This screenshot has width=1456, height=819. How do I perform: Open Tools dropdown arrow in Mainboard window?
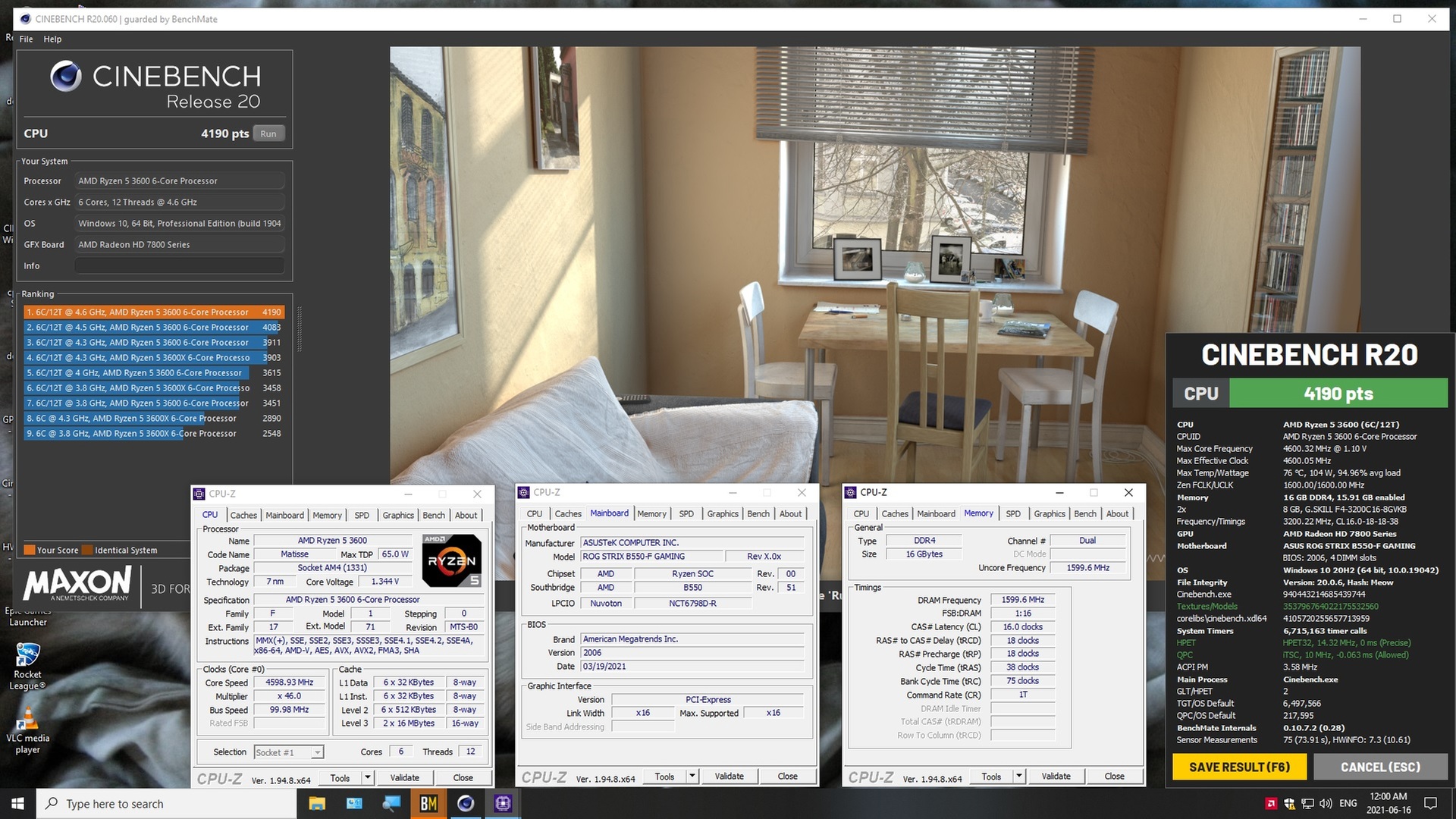click(692, 776)
